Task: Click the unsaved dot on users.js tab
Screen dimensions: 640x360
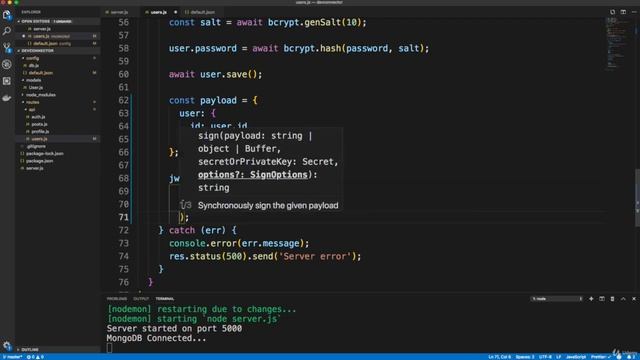Action: (x=176, y=12)
